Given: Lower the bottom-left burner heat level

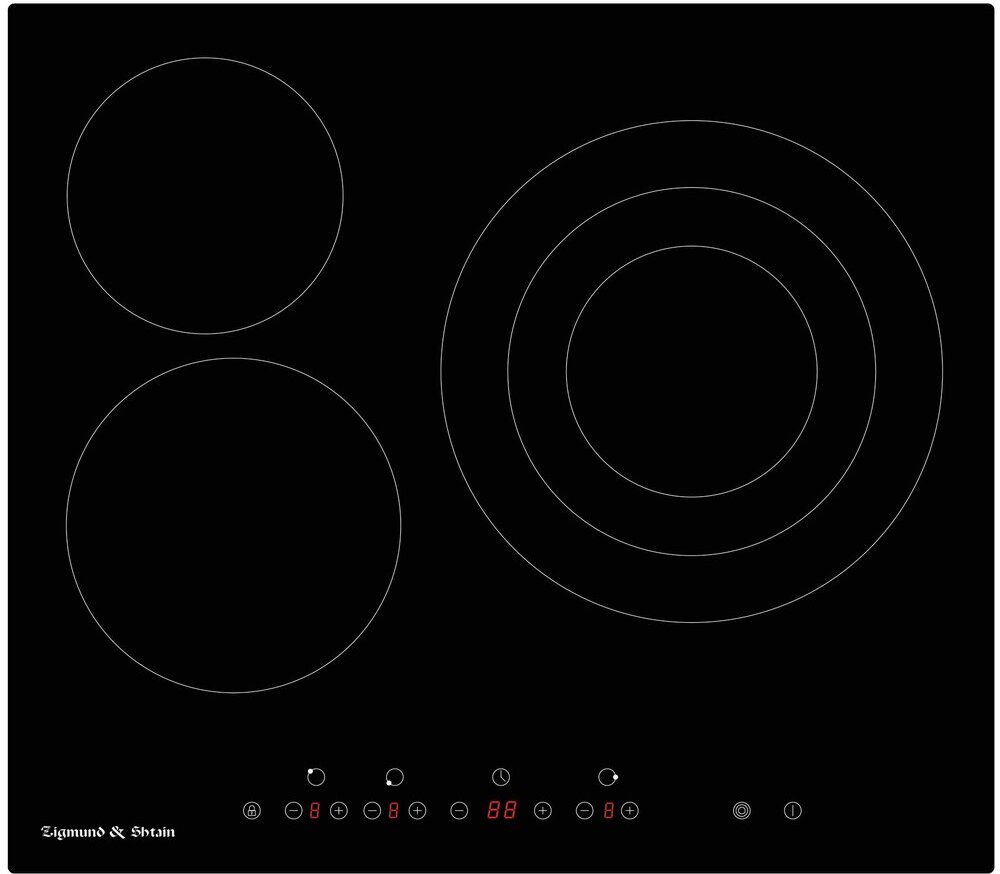Looking at the screenshot, I should point(372,811).
